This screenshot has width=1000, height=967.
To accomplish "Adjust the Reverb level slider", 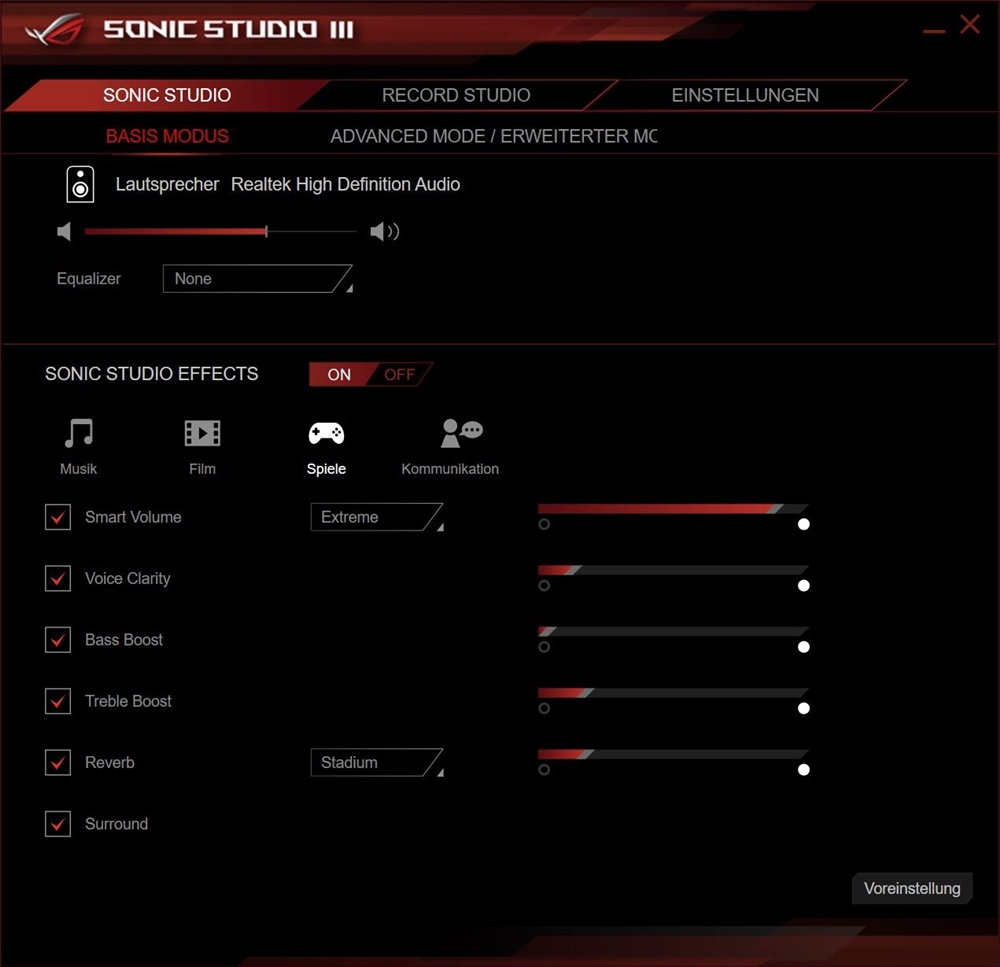I will [673, 754].
